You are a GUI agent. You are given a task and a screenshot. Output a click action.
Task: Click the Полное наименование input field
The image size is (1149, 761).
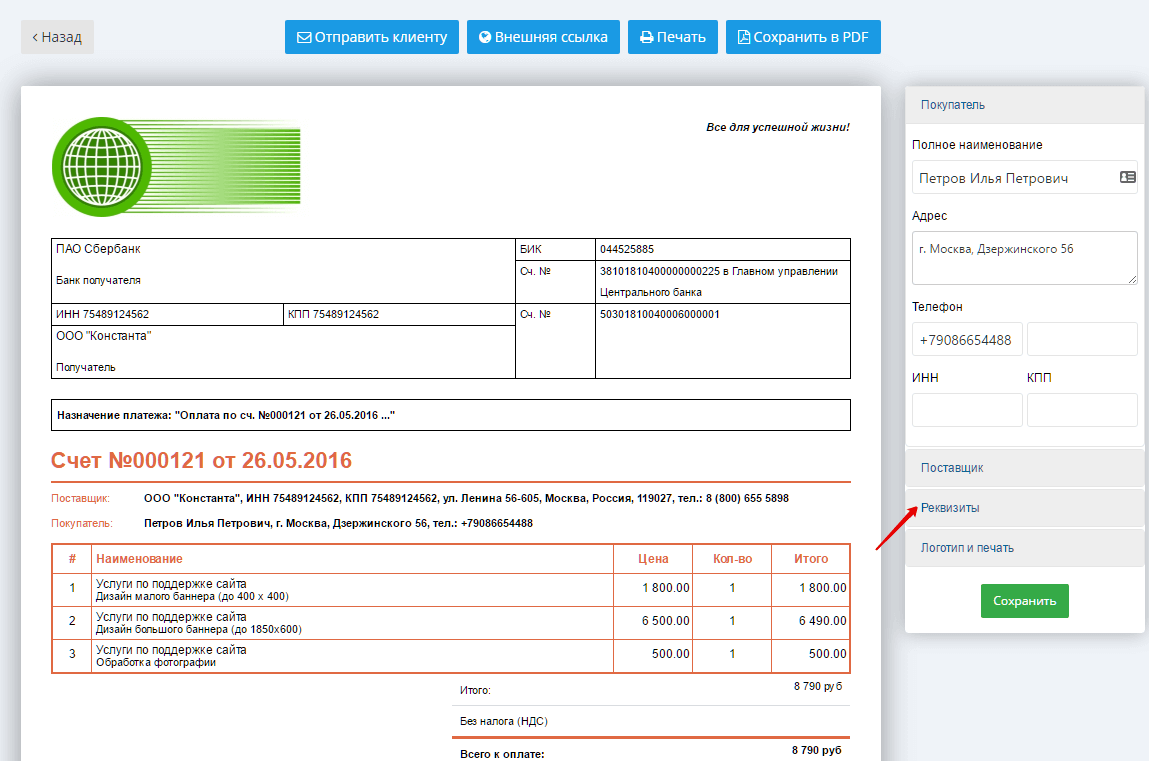tap(1010, 178)
